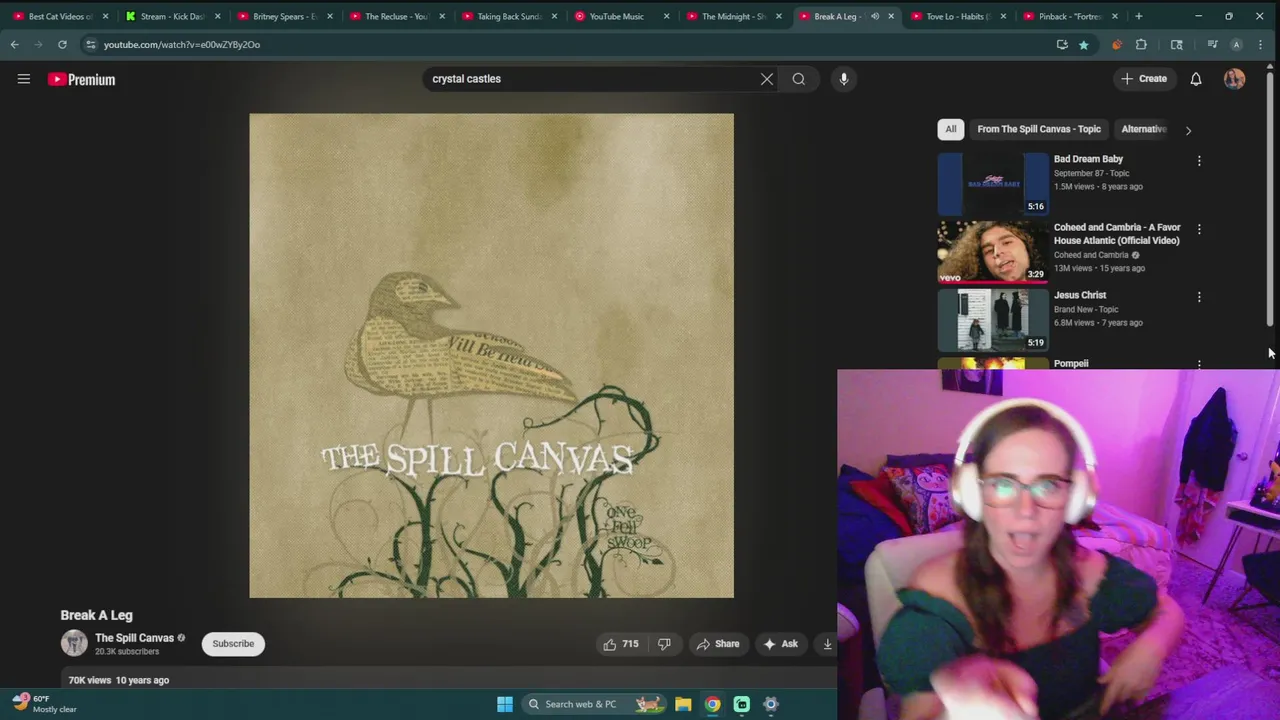Open options menu for Jesus Christ video
Image resolution: width=1280 pixels, height=720 pixels.
coord(1199,297)
